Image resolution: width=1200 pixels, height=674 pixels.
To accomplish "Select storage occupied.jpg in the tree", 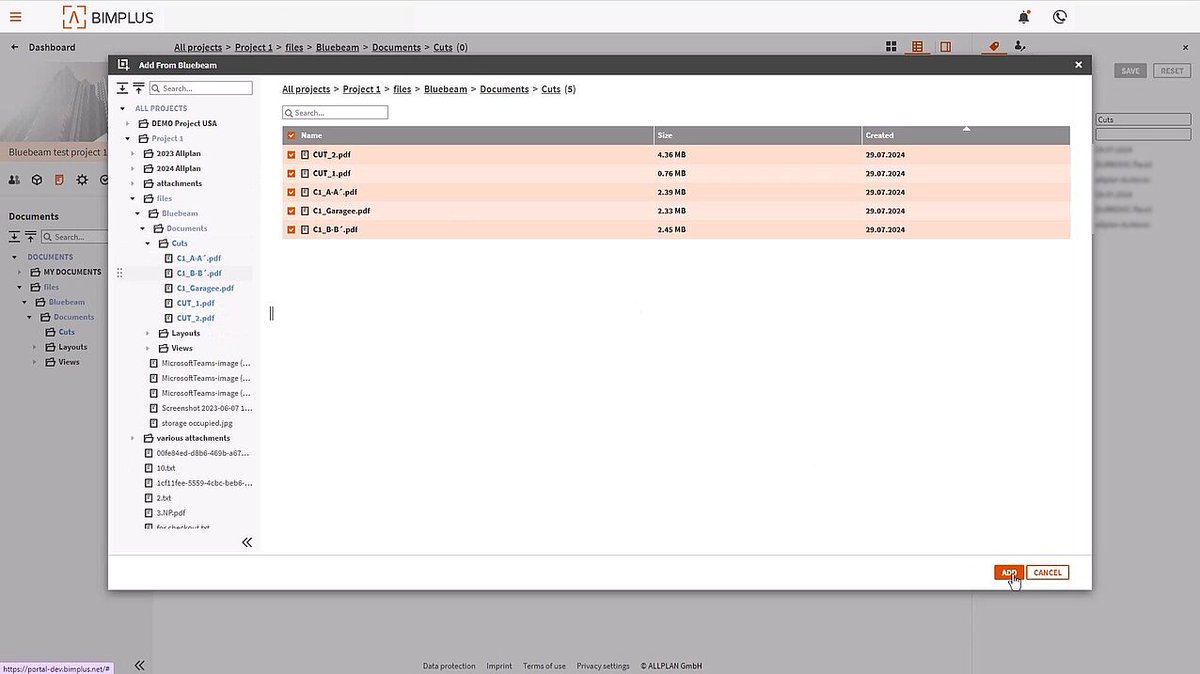I will (197, 423).
